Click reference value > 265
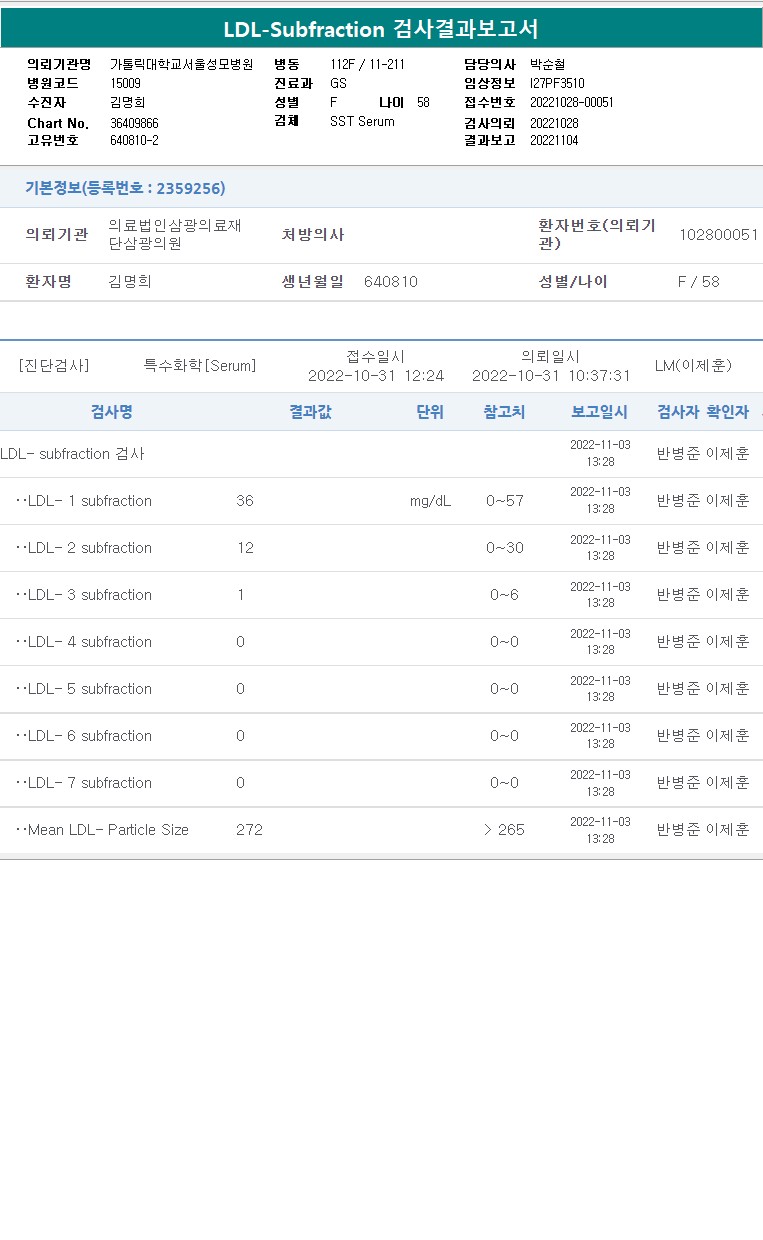Image resolution: width=763 pixels, height=1240 pixels. pos(504,830)
